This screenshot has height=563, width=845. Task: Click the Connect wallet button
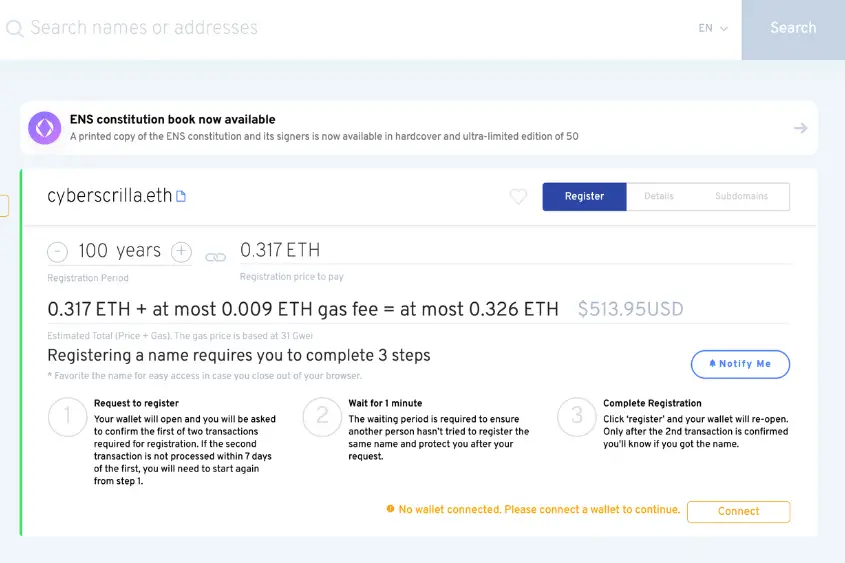click(738, 511)
